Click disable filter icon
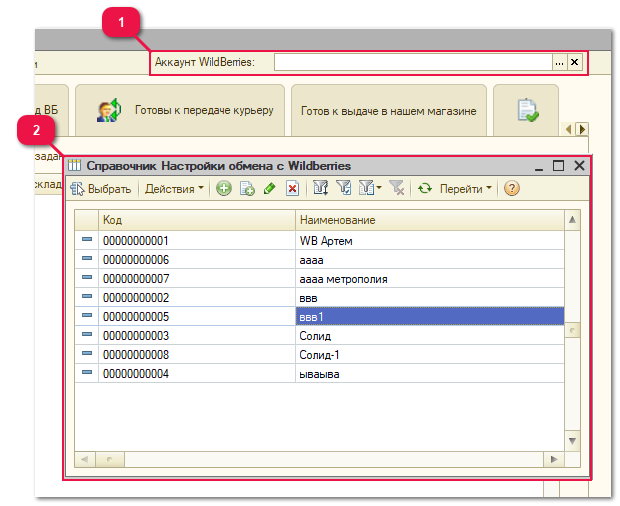The width and height of the screenshot is (620, 506). click(x=396, y=188)
